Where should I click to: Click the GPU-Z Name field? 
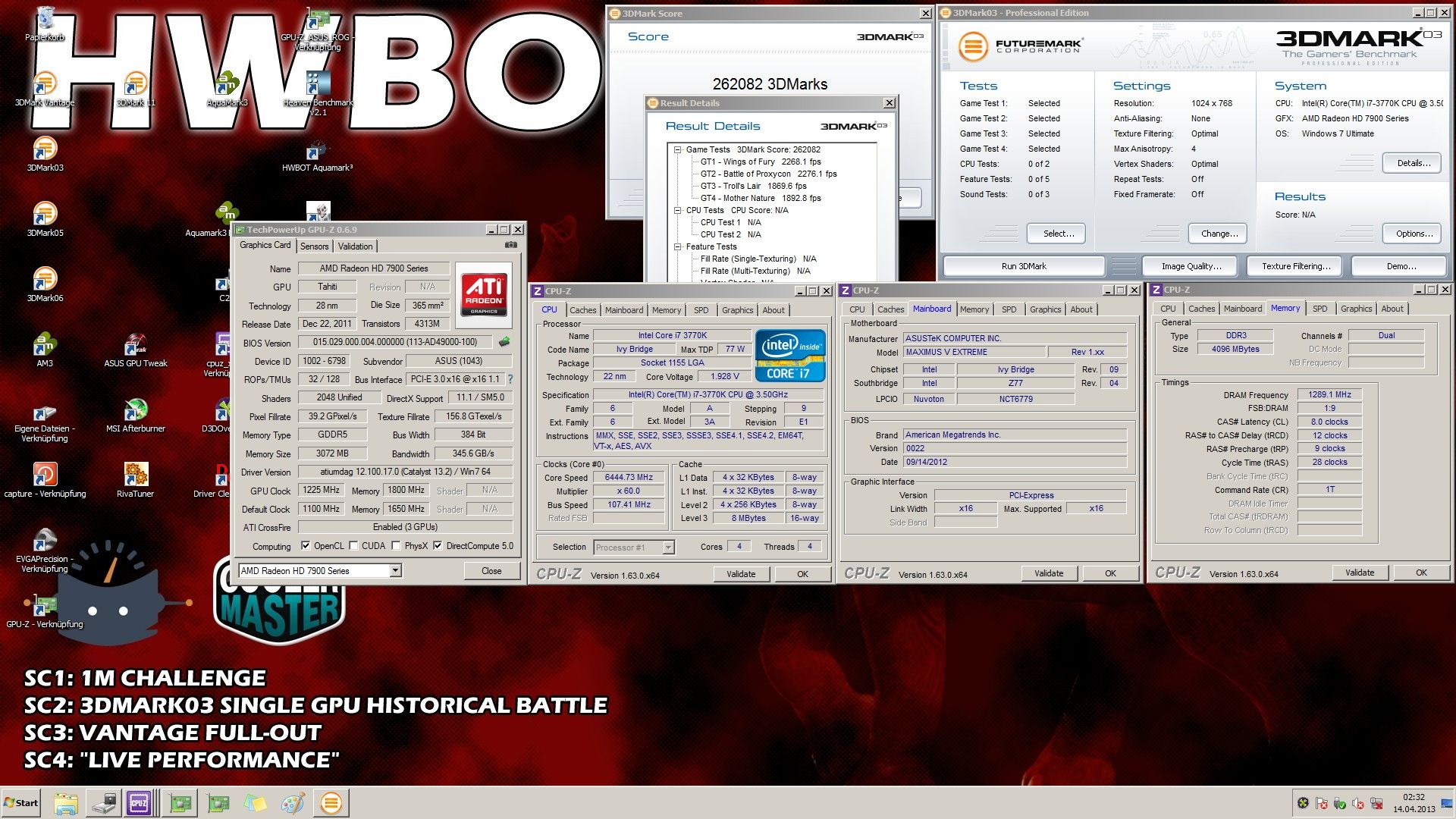[374, 268]
